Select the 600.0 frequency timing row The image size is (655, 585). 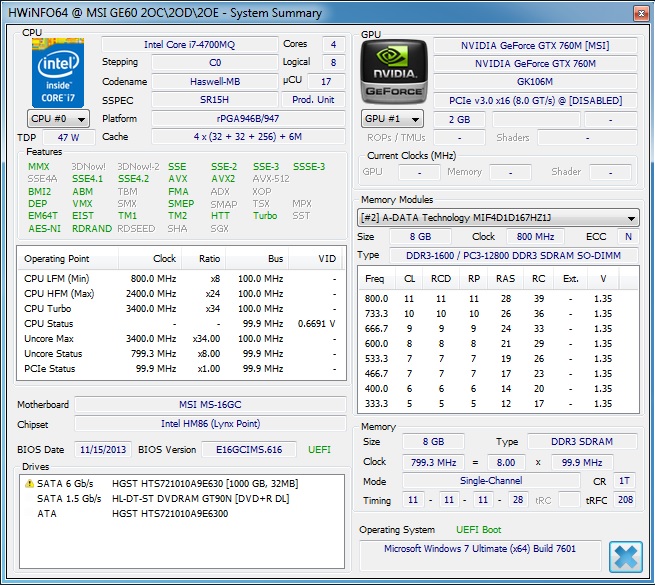(498, 344)
